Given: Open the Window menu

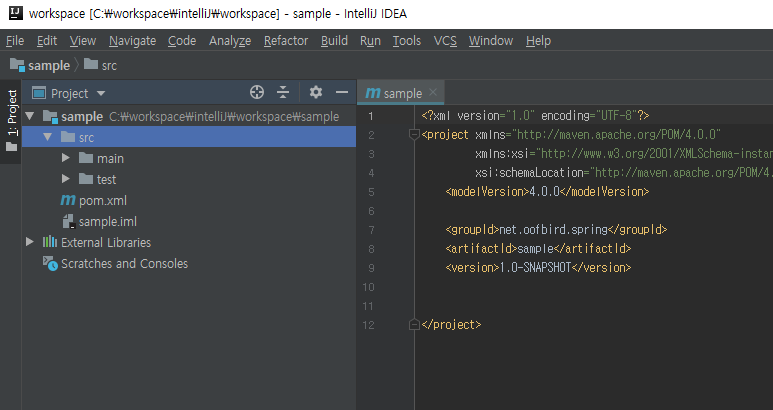Looking at the screenshot, I should (x=491, y=41).
